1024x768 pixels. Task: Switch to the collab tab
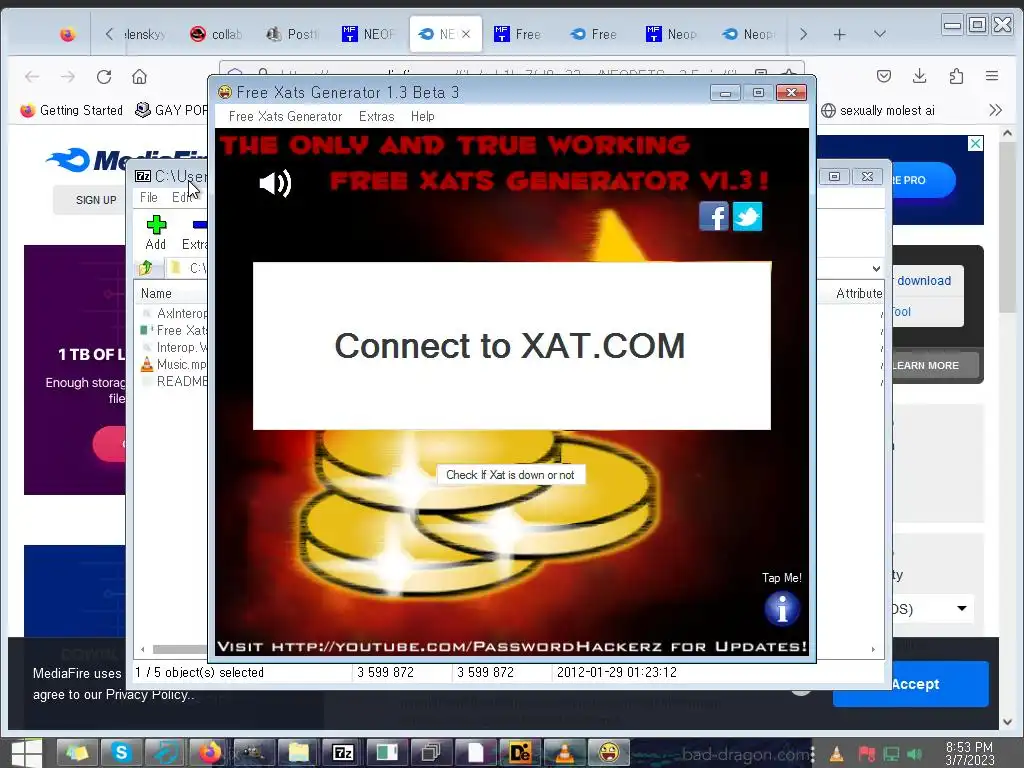[216, 34]
